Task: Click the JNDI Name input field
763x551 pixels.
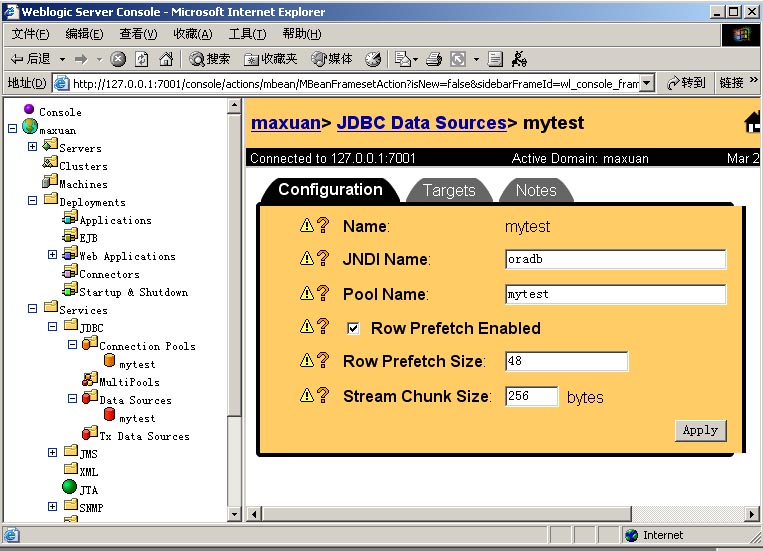Action: 616,259
